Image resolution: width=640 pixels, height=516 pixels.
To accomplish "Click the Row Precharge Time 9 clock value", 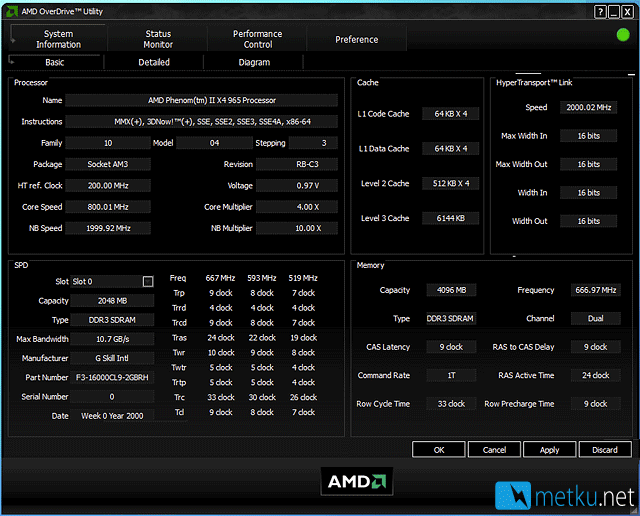I will click(596, 404).
